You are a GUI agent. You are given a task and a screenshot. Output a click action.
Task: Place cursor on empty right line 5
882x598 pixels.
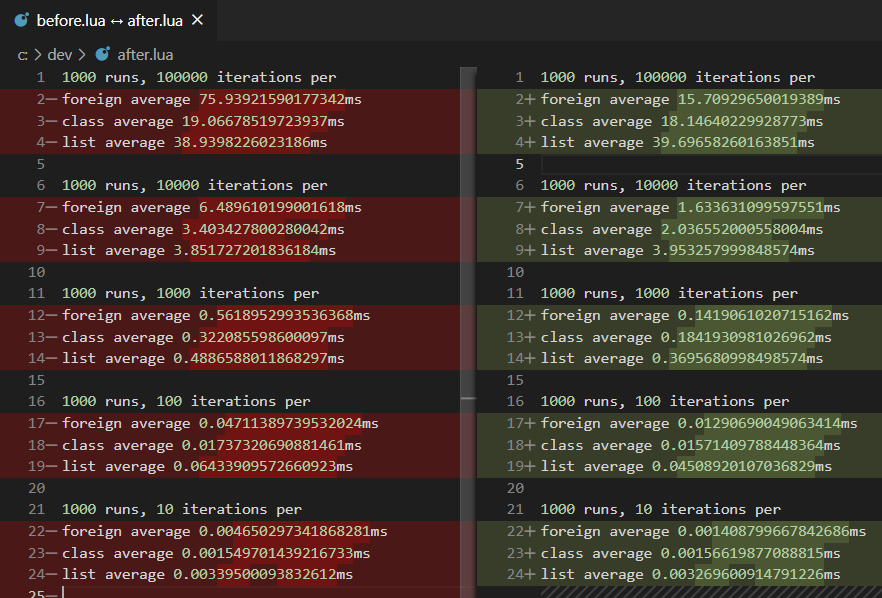[x=711, y=164]
